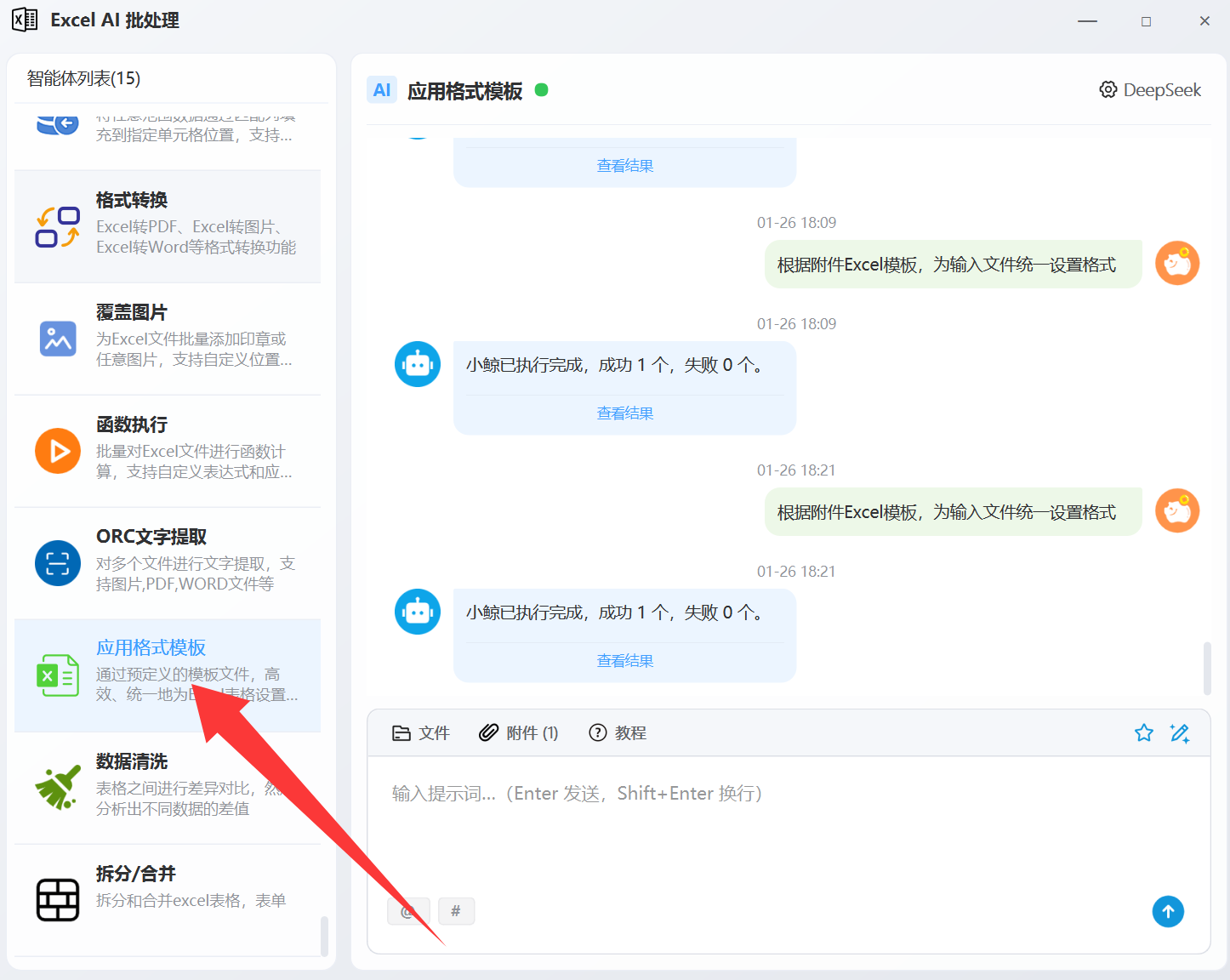
Task: Click the 函数执行 orange play icon
Action: [x=58, y=451]
